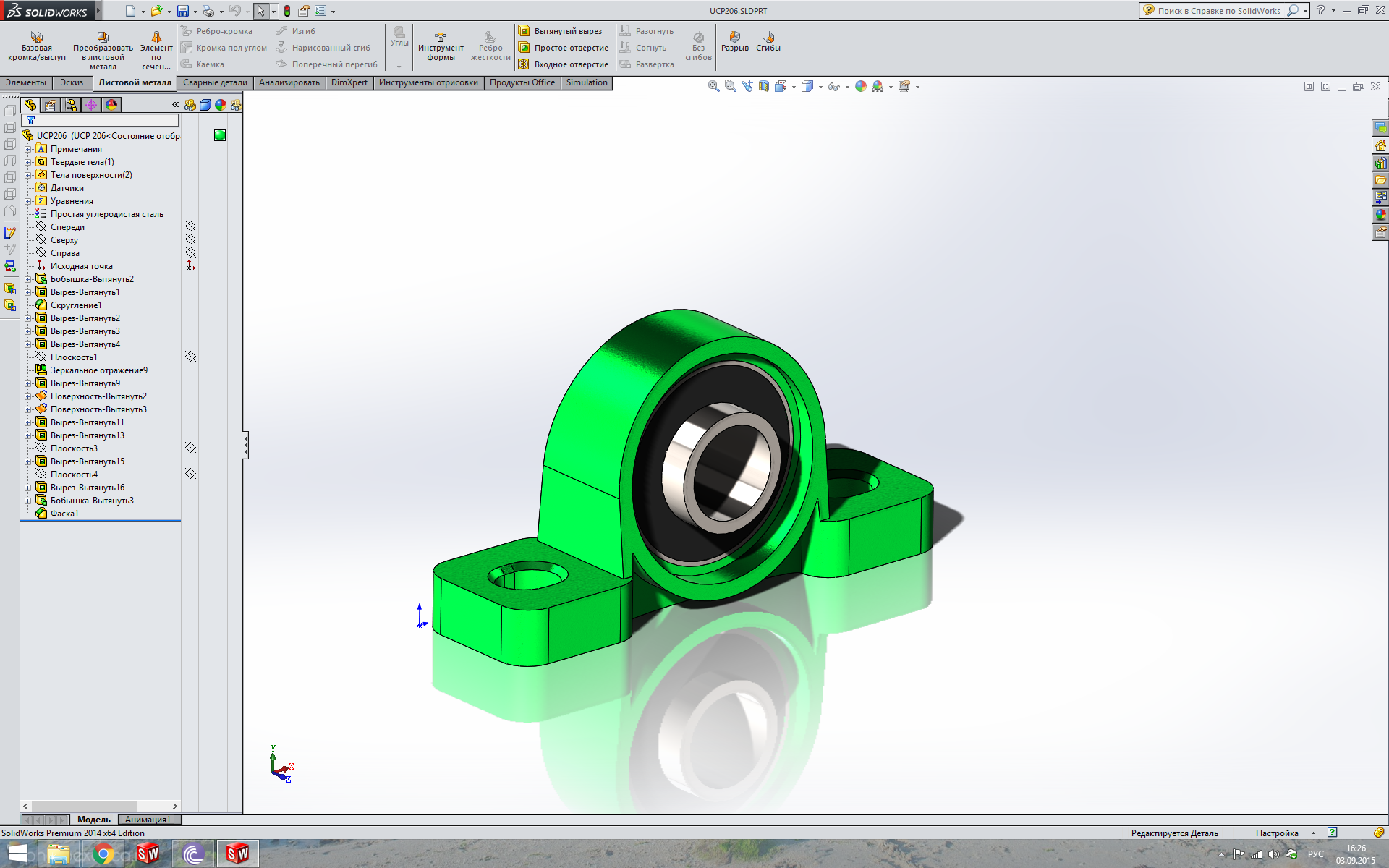Open the Входное отверстие hole wizard
The image size is (1389, 868).
[563, 64]
